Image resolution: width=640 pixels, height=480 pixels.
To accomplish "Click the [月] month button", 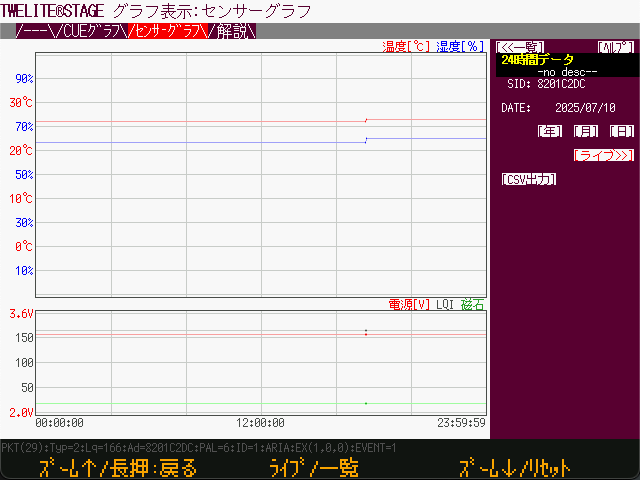I will pyautogui.click(x=586, y=131).
